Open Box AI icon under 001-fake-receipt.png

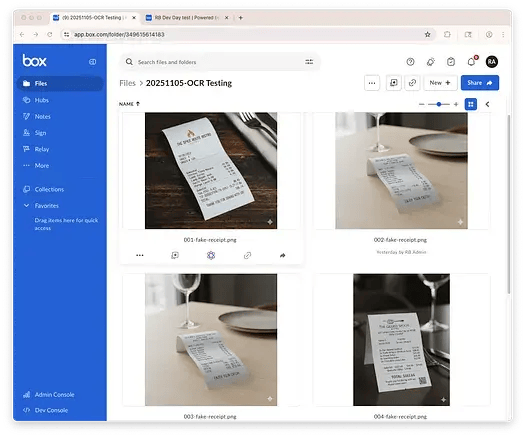click(x=211, y=256)
